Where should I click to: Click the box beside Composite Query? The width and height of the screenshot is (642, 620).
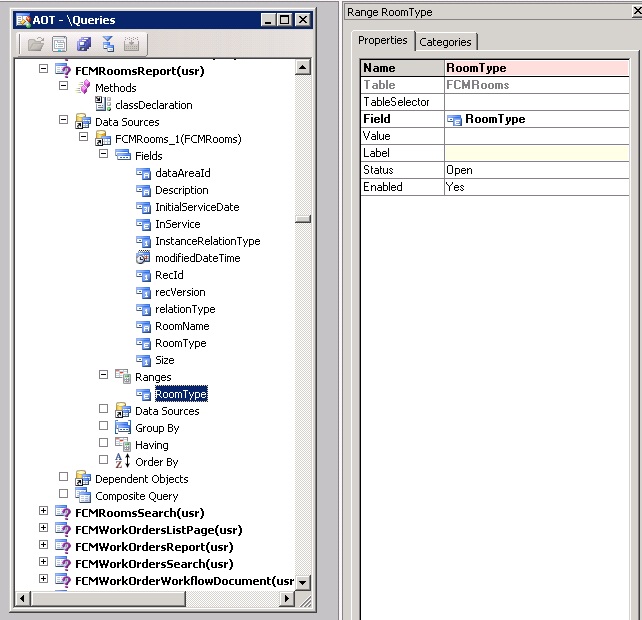click(x=63, y=494)
